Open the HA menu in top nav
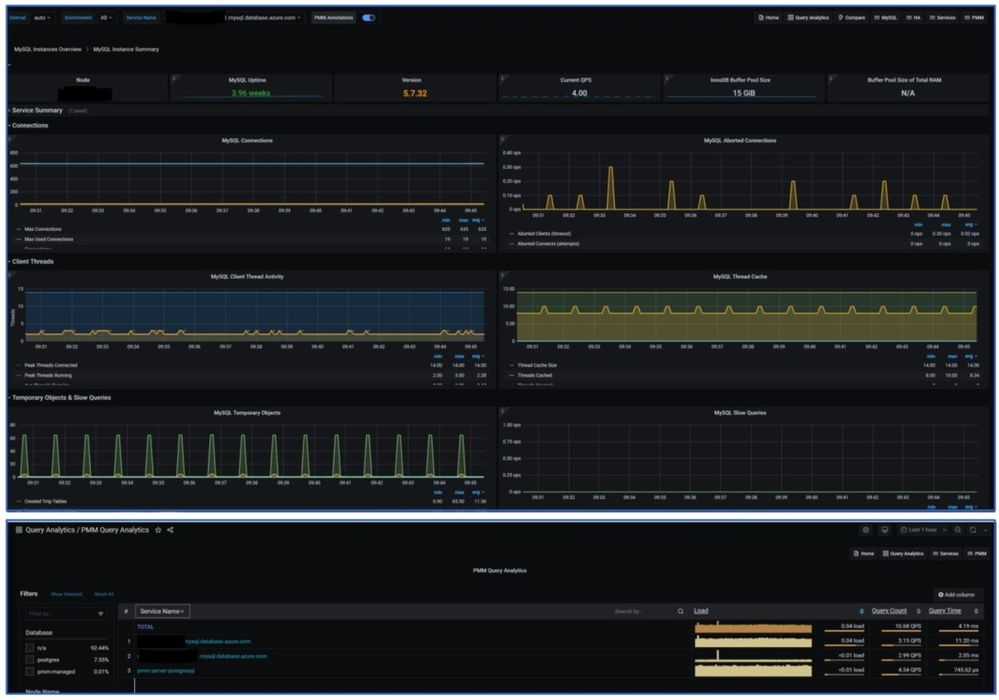The height and width of the screenshot is (700, 999). pos(914,18)
